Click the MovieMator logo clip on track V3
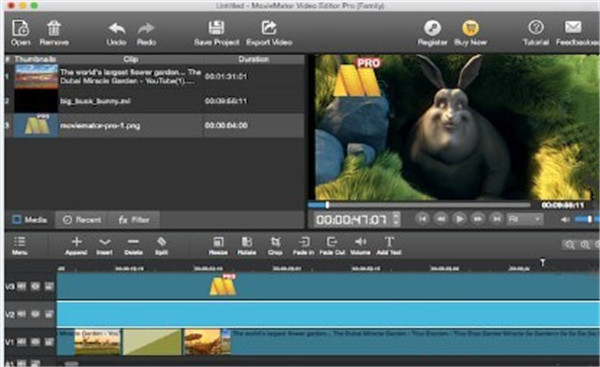This screenshot has height=367, width=600. pos(223,285)
